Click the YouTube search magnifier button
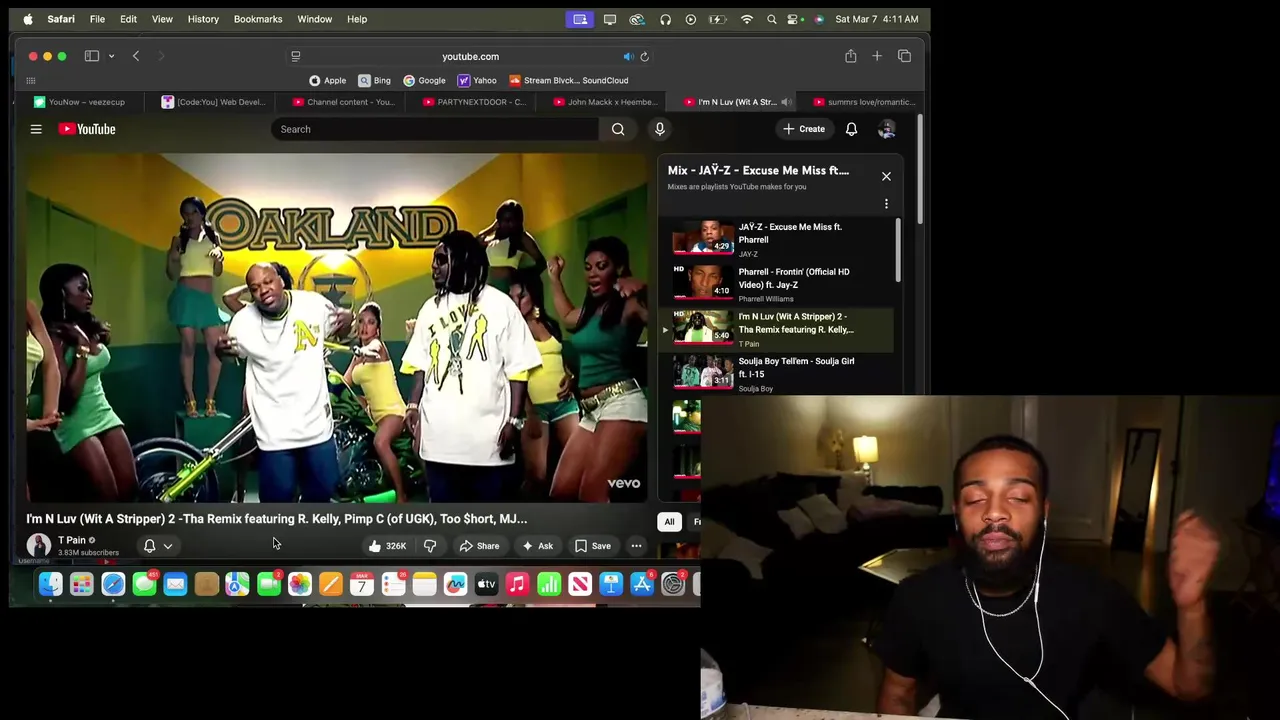This screenshot has height=720, width=1280. [x=618, y=129]
